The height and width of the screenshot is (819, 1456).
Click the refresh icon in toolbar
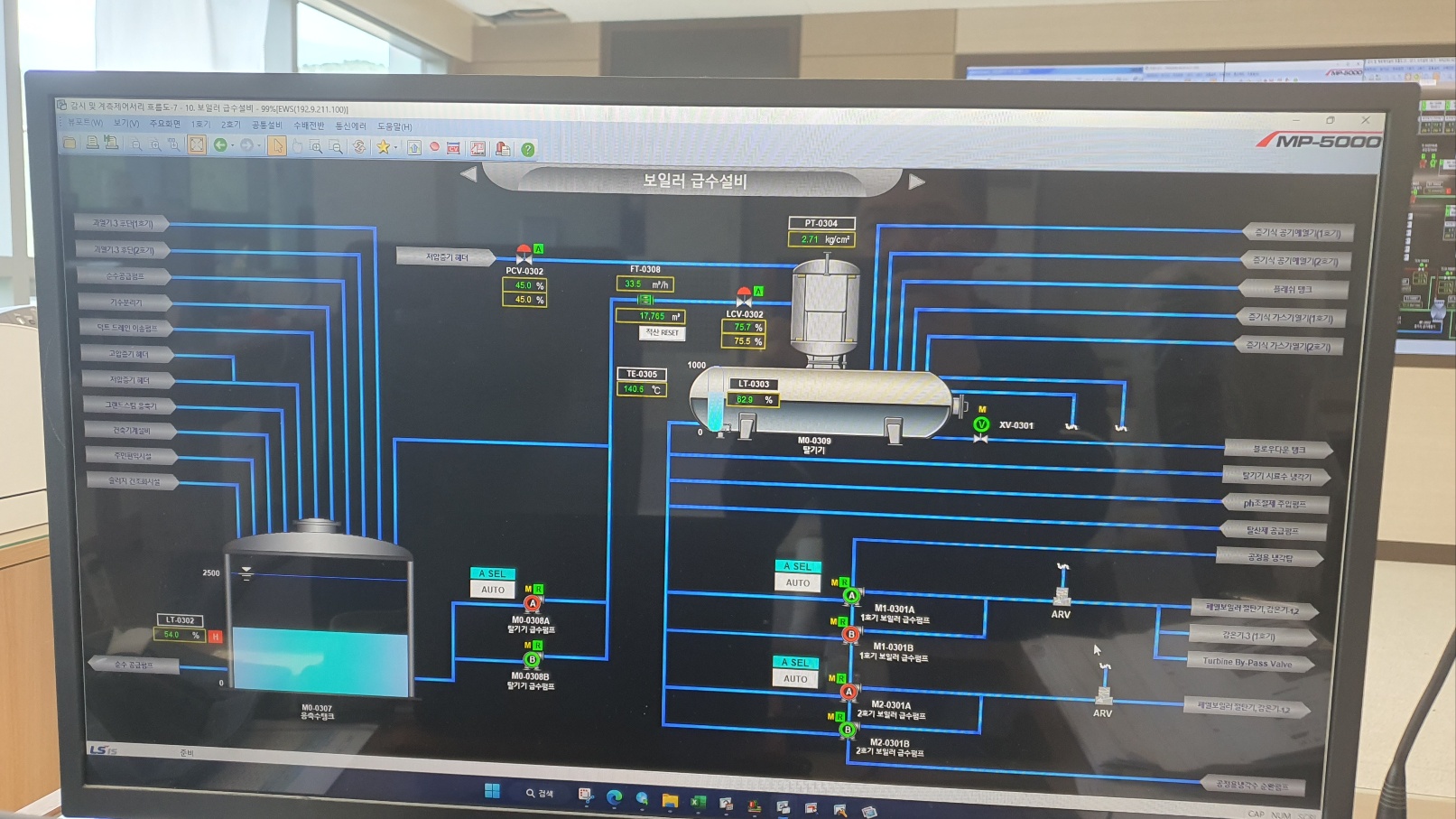tap(359, 147)
